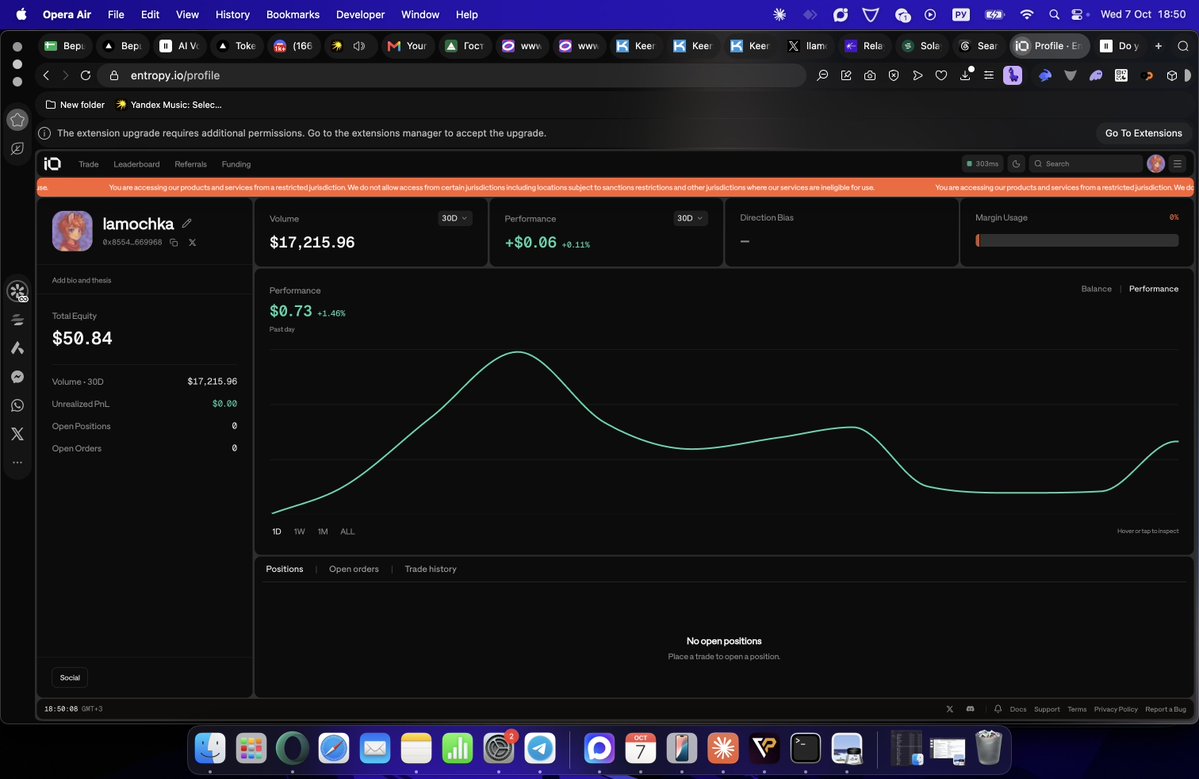Click the Go To Extensions button
1199x779 pixels.
(x=1143, y=133)
